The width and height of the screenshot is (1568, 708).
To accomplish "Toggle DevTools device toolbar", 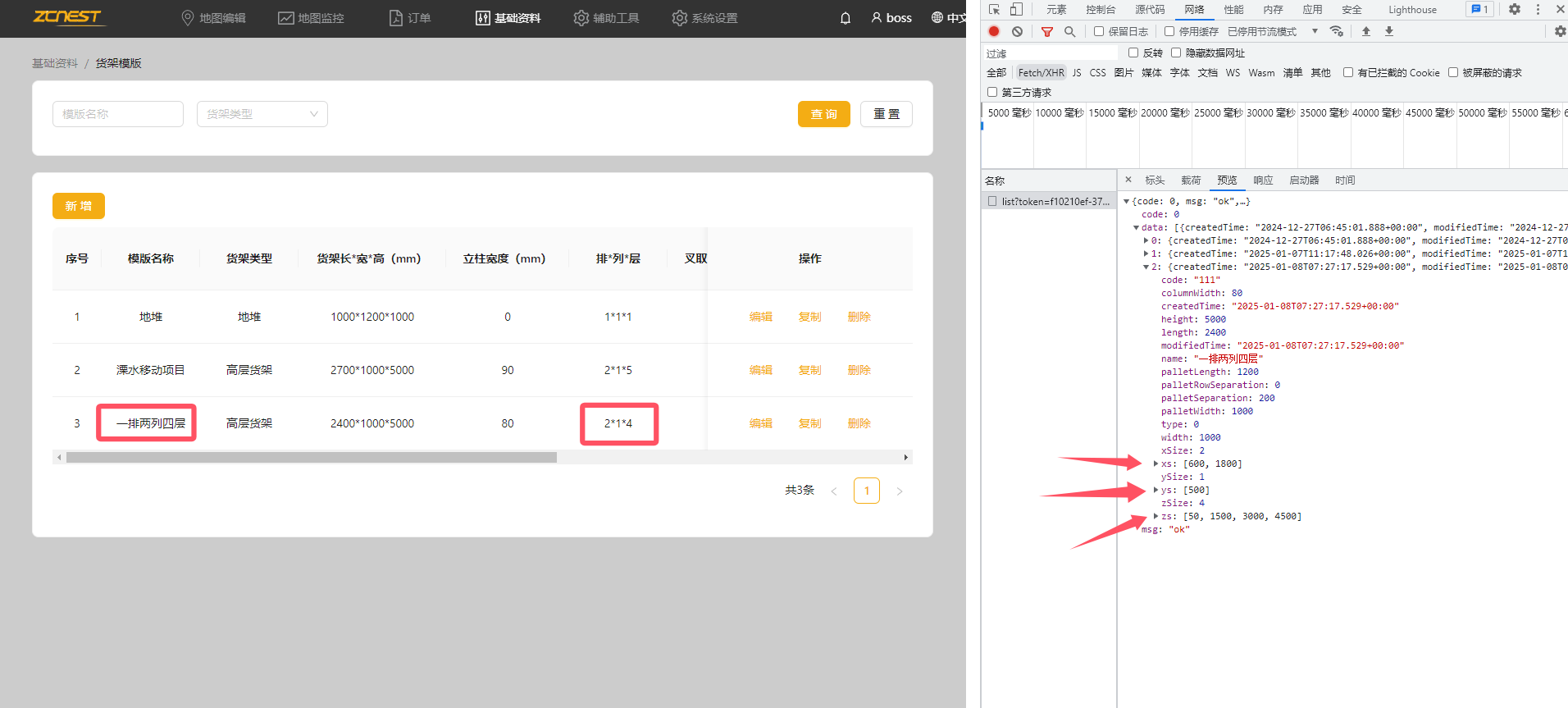I will [x=1016, y=10].
